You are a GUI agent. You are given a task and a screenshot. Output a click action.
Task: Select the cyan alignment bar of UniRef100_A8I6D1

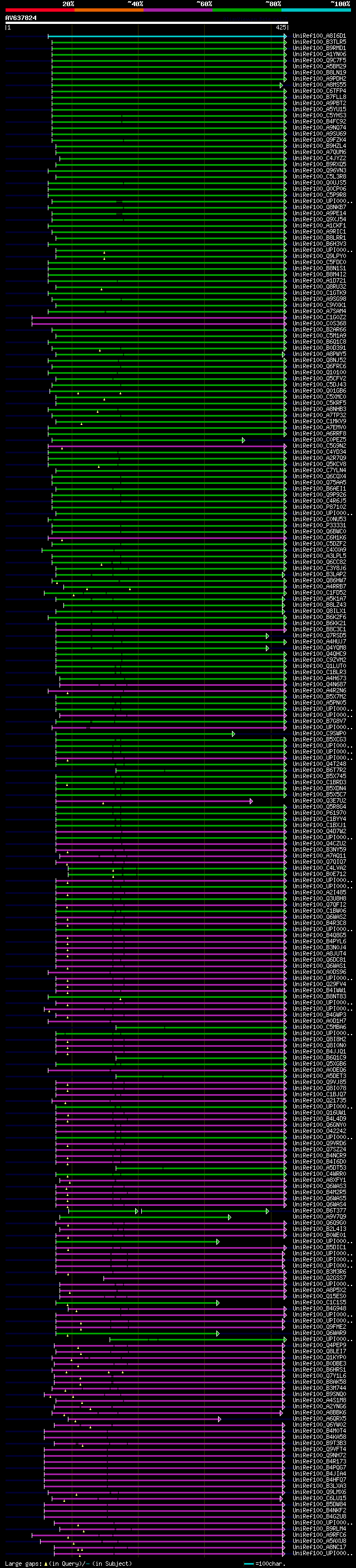click(167, 37)
